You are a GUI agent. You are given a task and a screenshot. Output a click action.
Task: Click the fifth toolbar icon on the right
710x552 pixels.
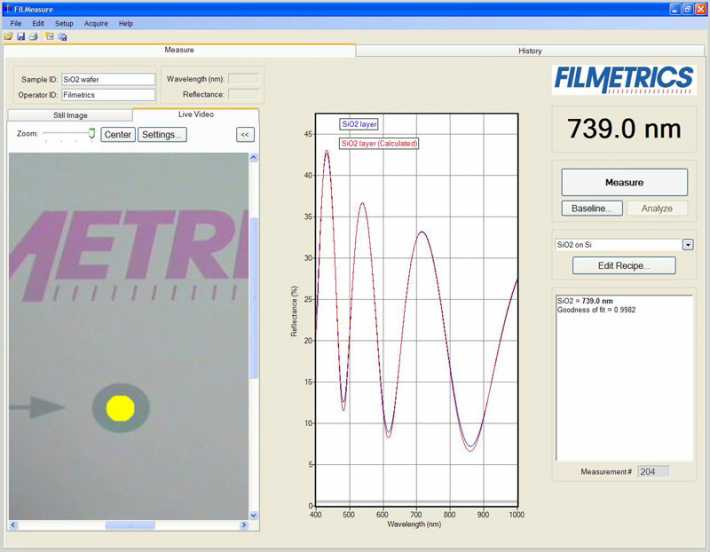click(x=62, y=36)
